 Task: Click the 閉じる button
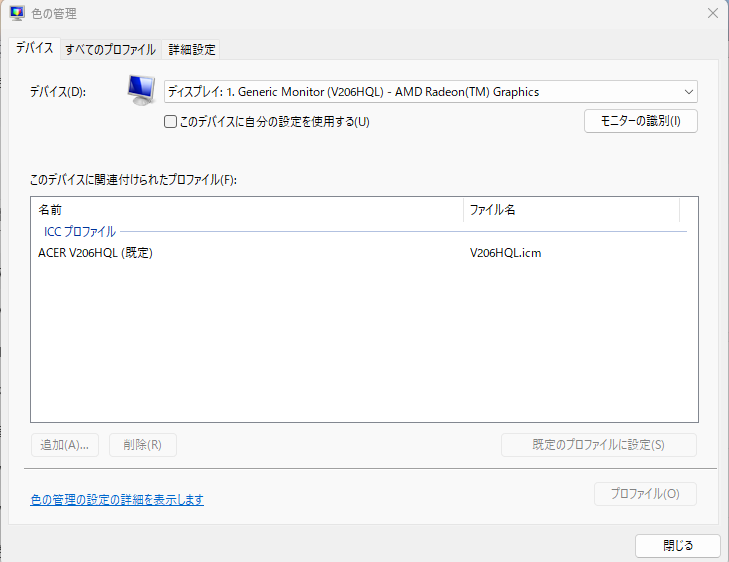[x=678, y=546]
